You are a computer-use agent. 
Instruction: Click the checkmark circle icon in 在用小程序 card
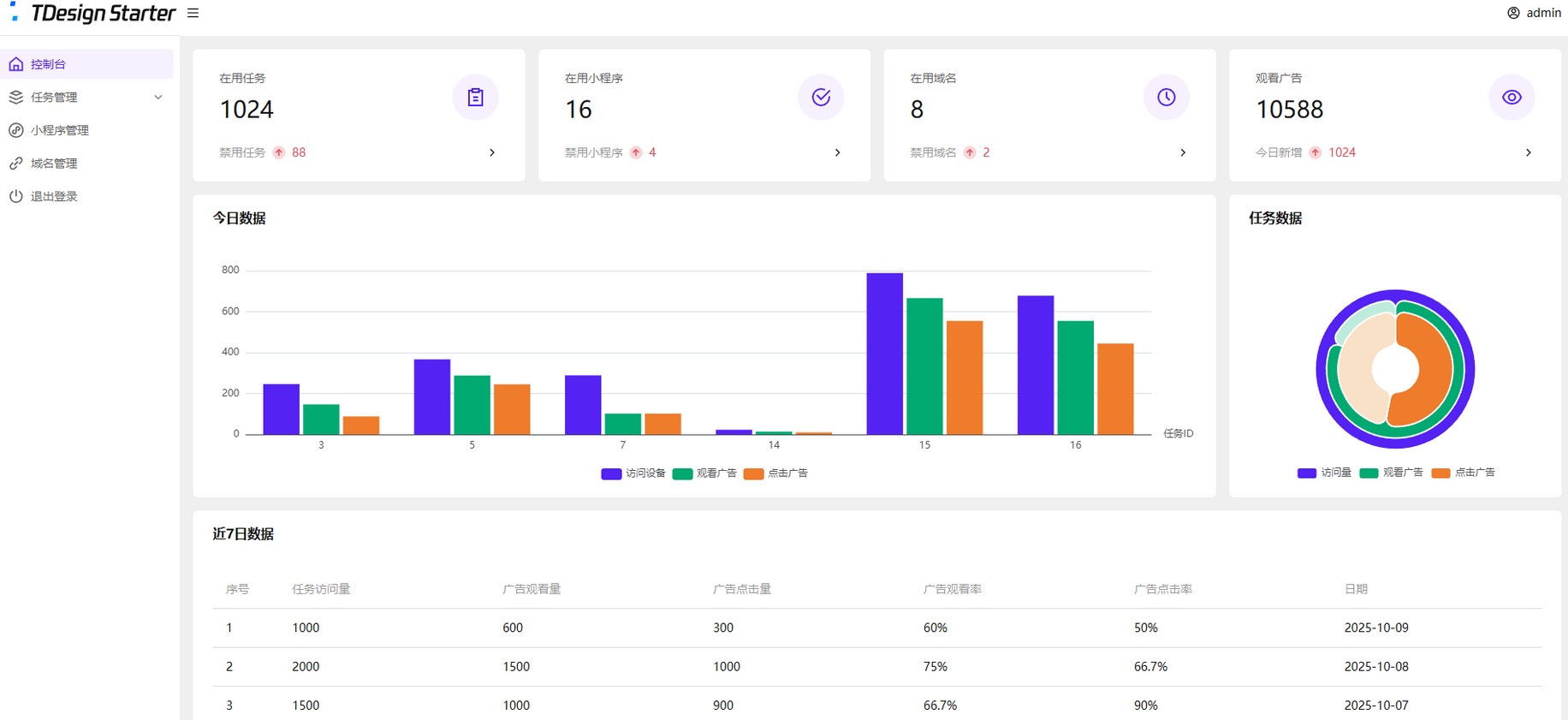821,98
